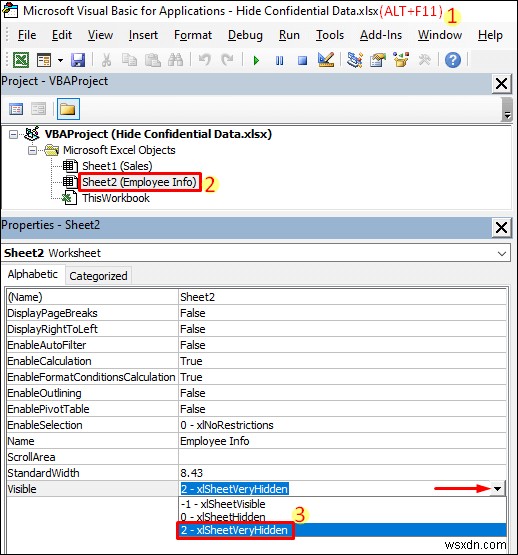Select the Microsoft Excel Objects folder
518x555 pixels.
(119, 150)
